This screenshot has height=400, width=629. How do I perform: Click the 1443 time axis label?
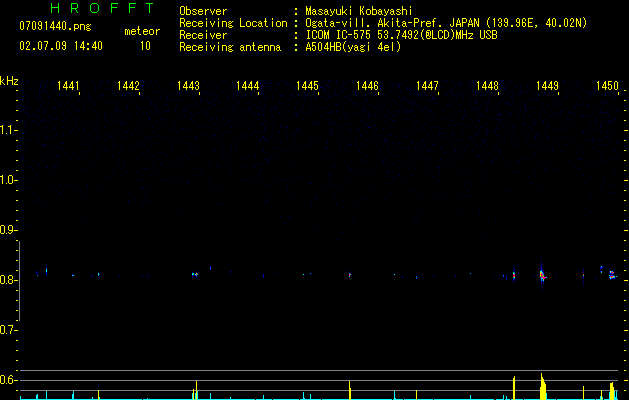point(188,86)
